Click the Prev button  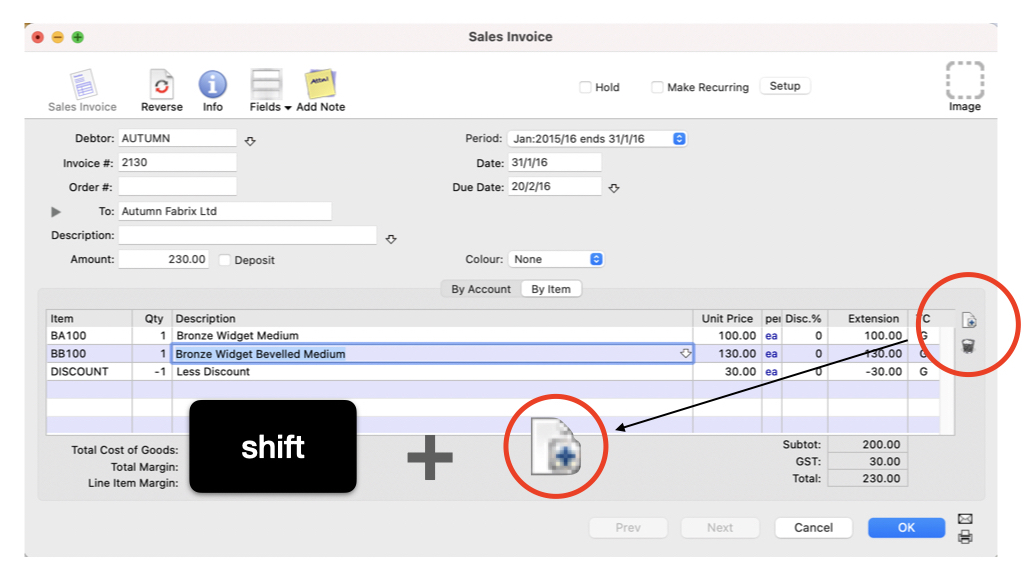(x=628, y=528)
